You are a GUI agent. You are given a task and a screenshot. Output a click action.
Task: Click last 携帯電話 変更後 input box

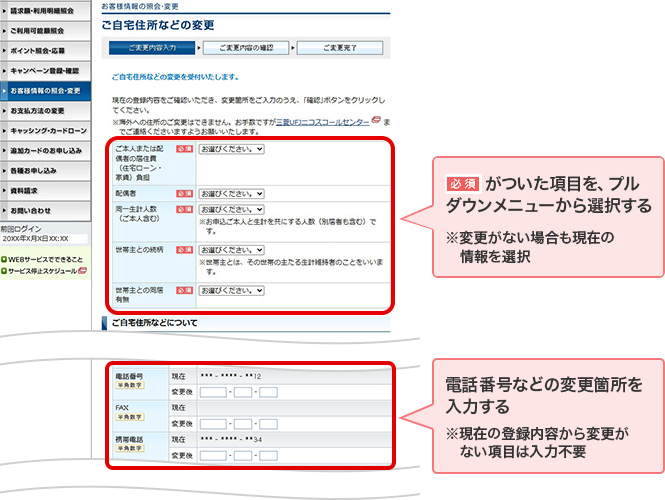tap(268, 456)
